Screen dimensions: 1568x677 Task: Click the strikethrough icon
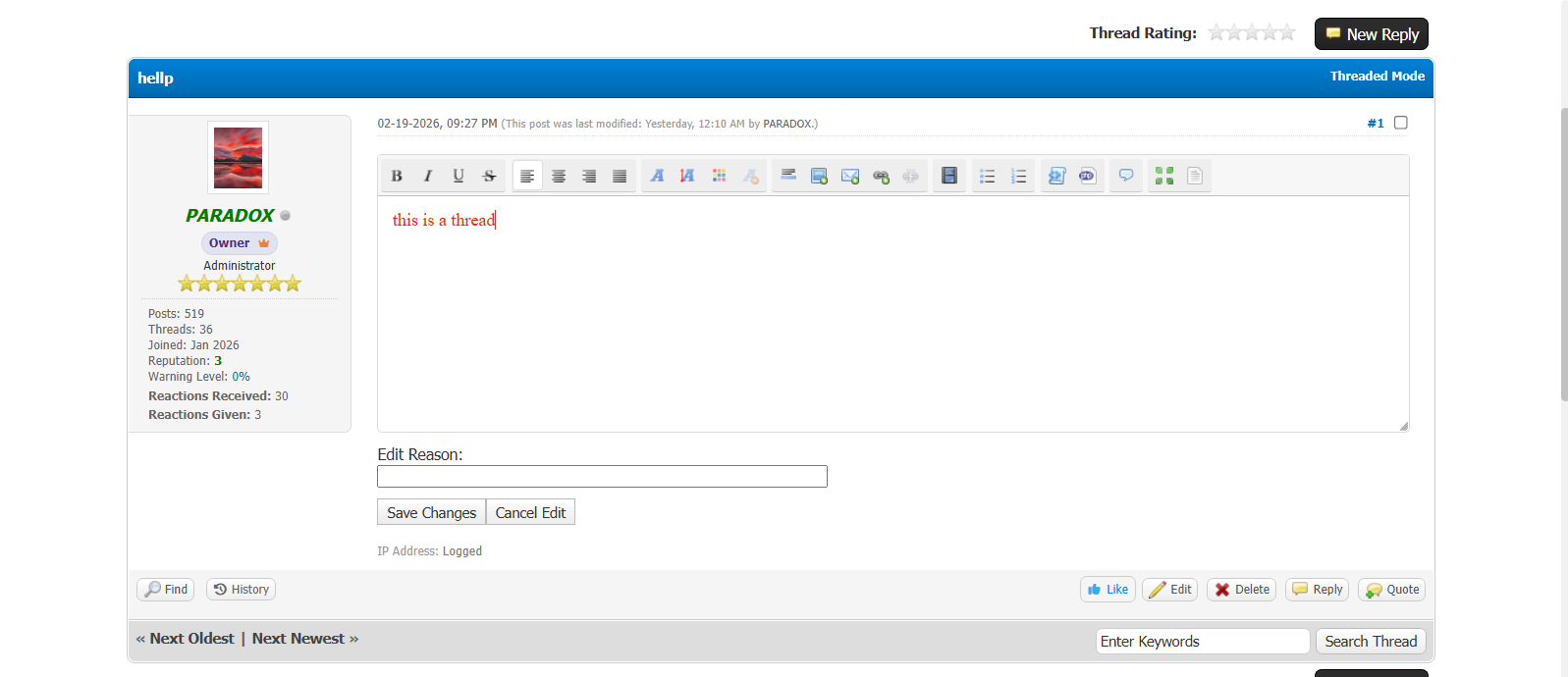click(489, 176)
